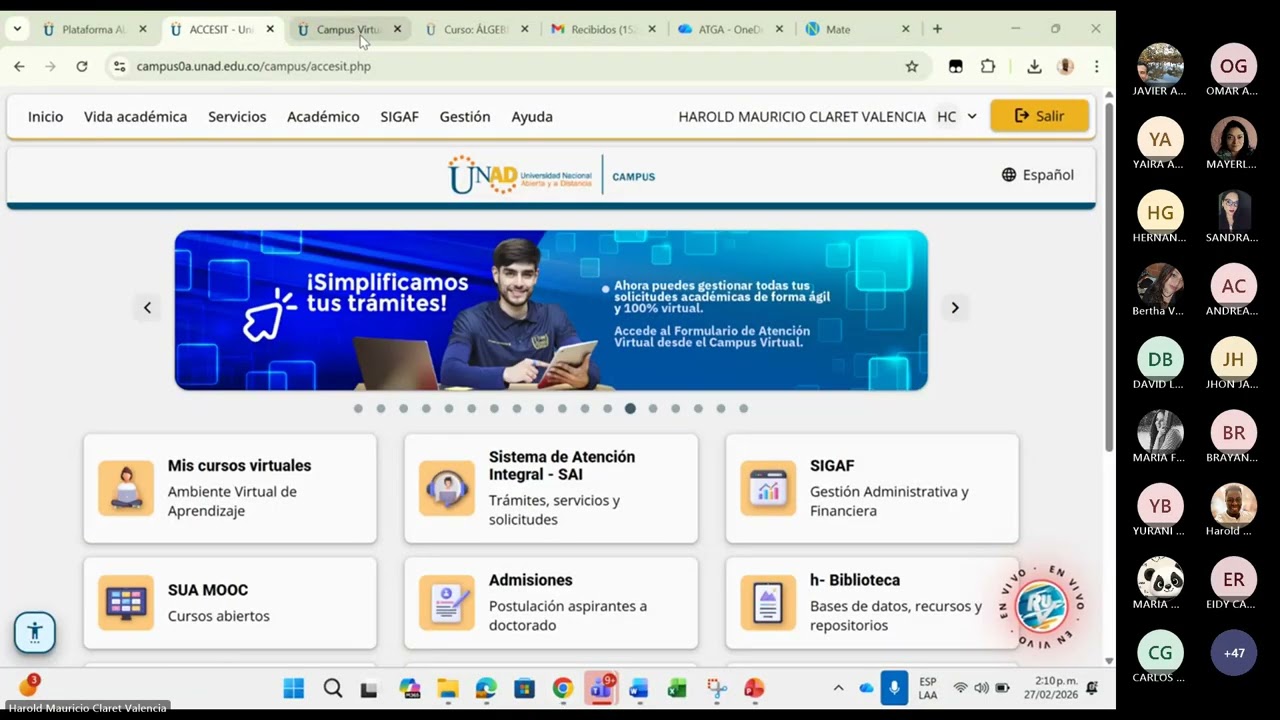Open the Inicio menu
This screenshot has width=1280, height=720.
[45, 117]
